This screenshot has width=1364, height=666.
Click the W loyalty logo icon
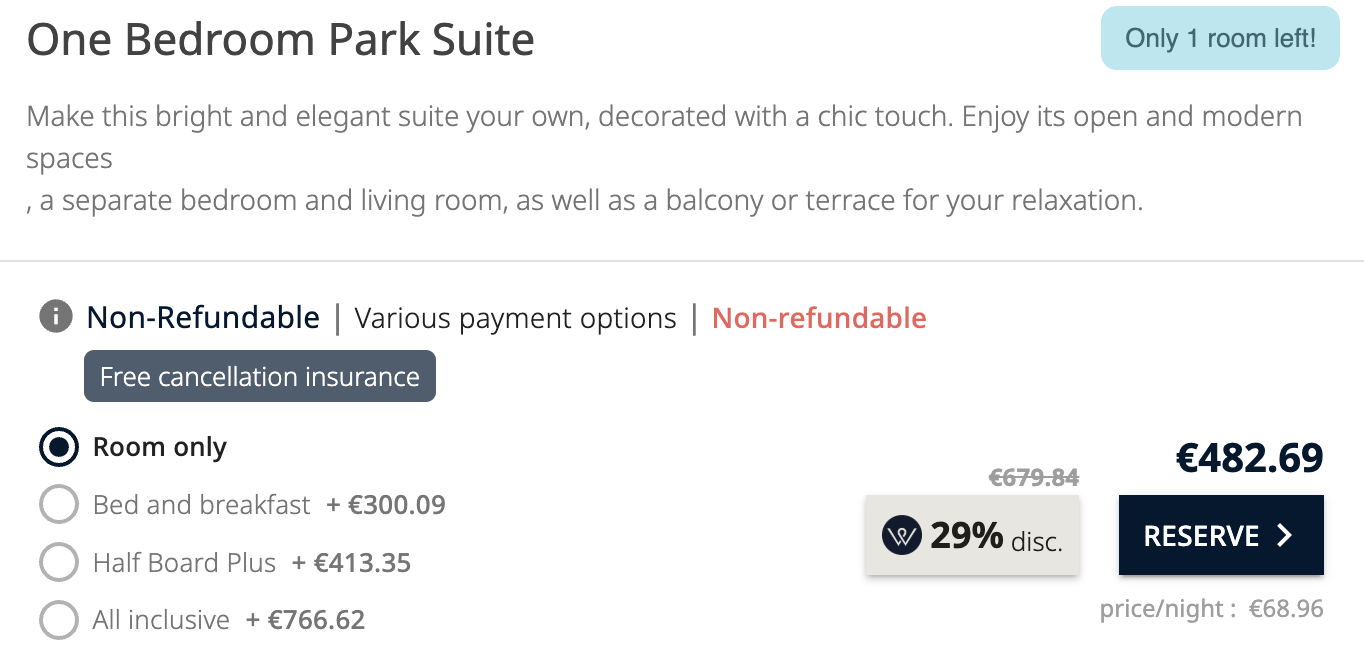(901, 537)
